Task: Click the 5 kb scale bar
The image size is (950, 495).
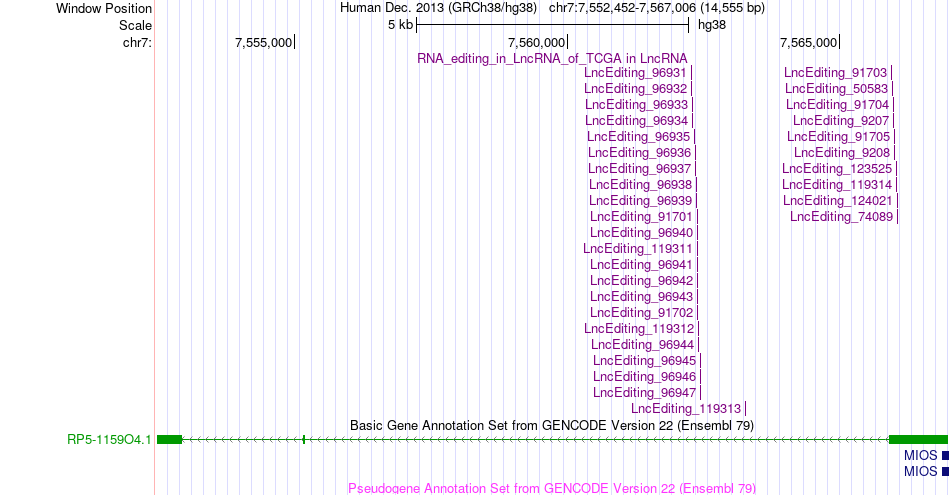Action: 553,25
